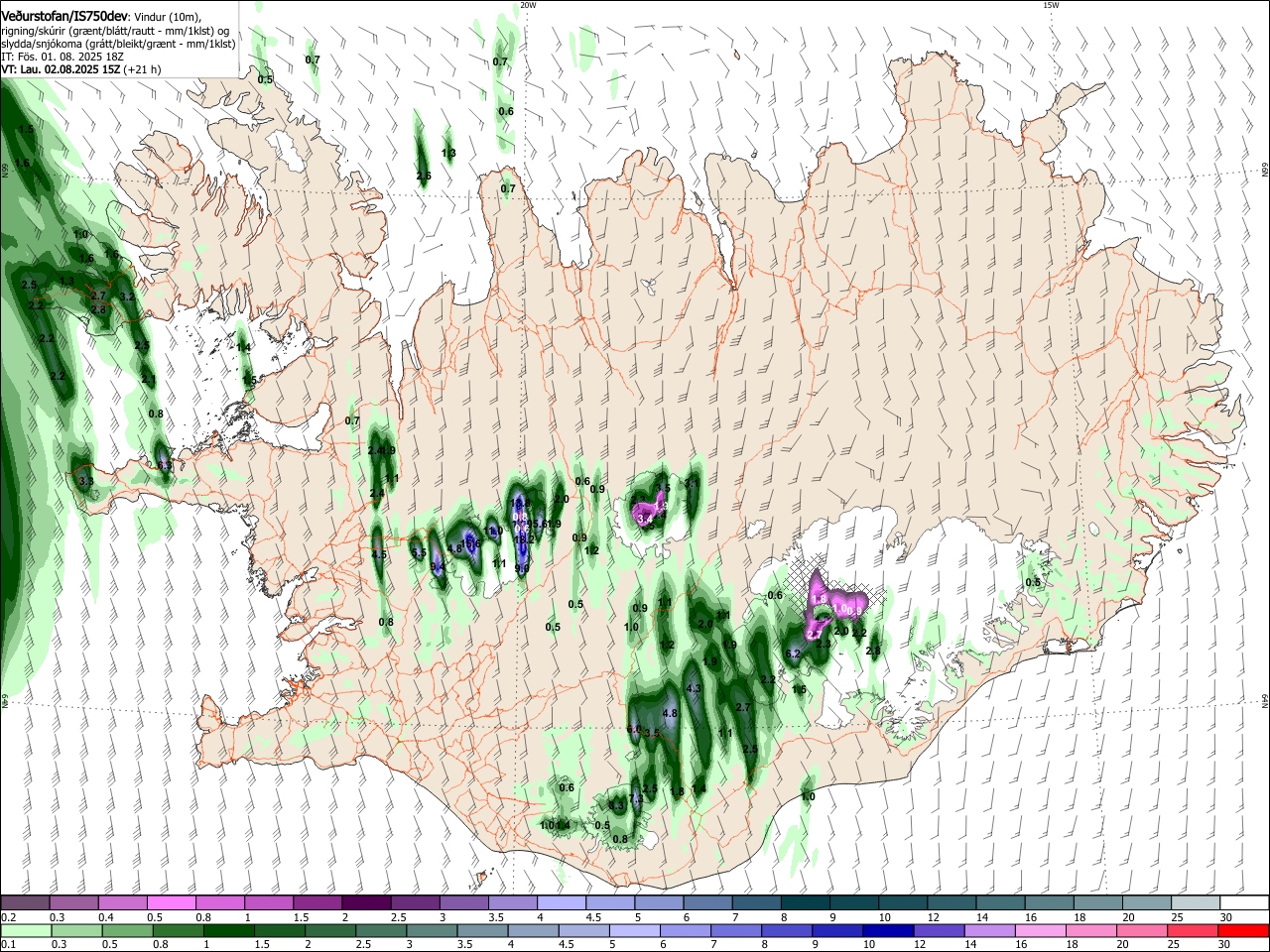The image size is (1270, 952).
Task: Click the darkest navy blue swatch in lower scale
Action: tap(886, 931)
